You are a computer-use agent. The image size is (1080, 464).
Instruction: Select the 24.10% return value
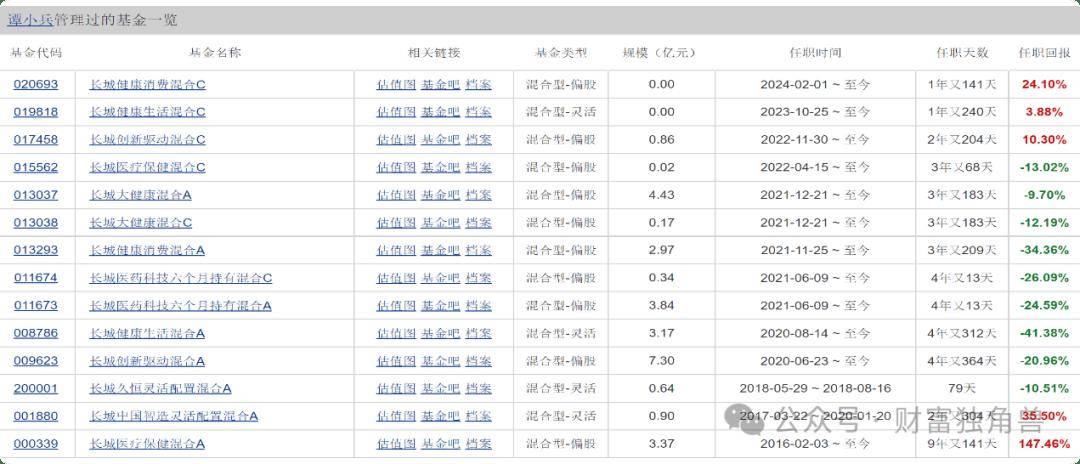click(x=1044, y=85)
